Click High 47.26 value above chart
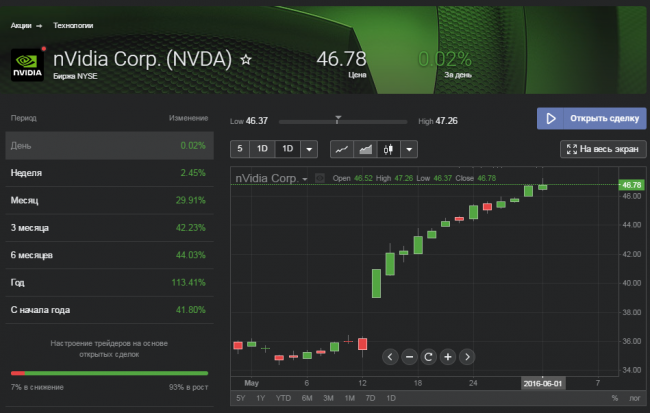The image size is (650, 413). tap(446, 121)
